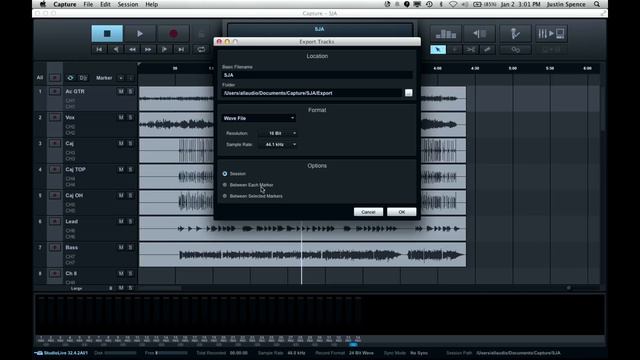Stop playback with the Stop button
Image resolution: width=640 pixels, height=360 pixels.
tap(107, 33)
